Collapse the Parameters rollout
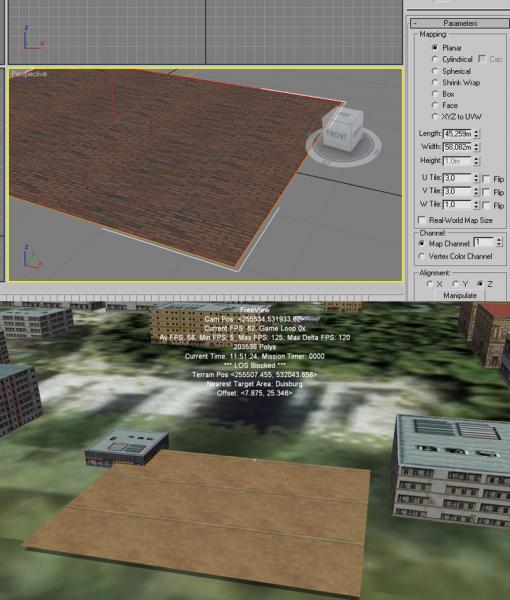This screenshot has height=600, width=510. tap(459, 23)
